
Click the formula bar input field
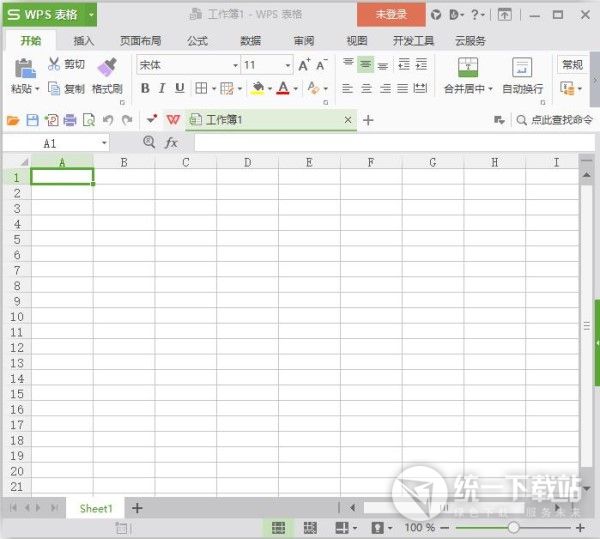click(x=394, y=143)
